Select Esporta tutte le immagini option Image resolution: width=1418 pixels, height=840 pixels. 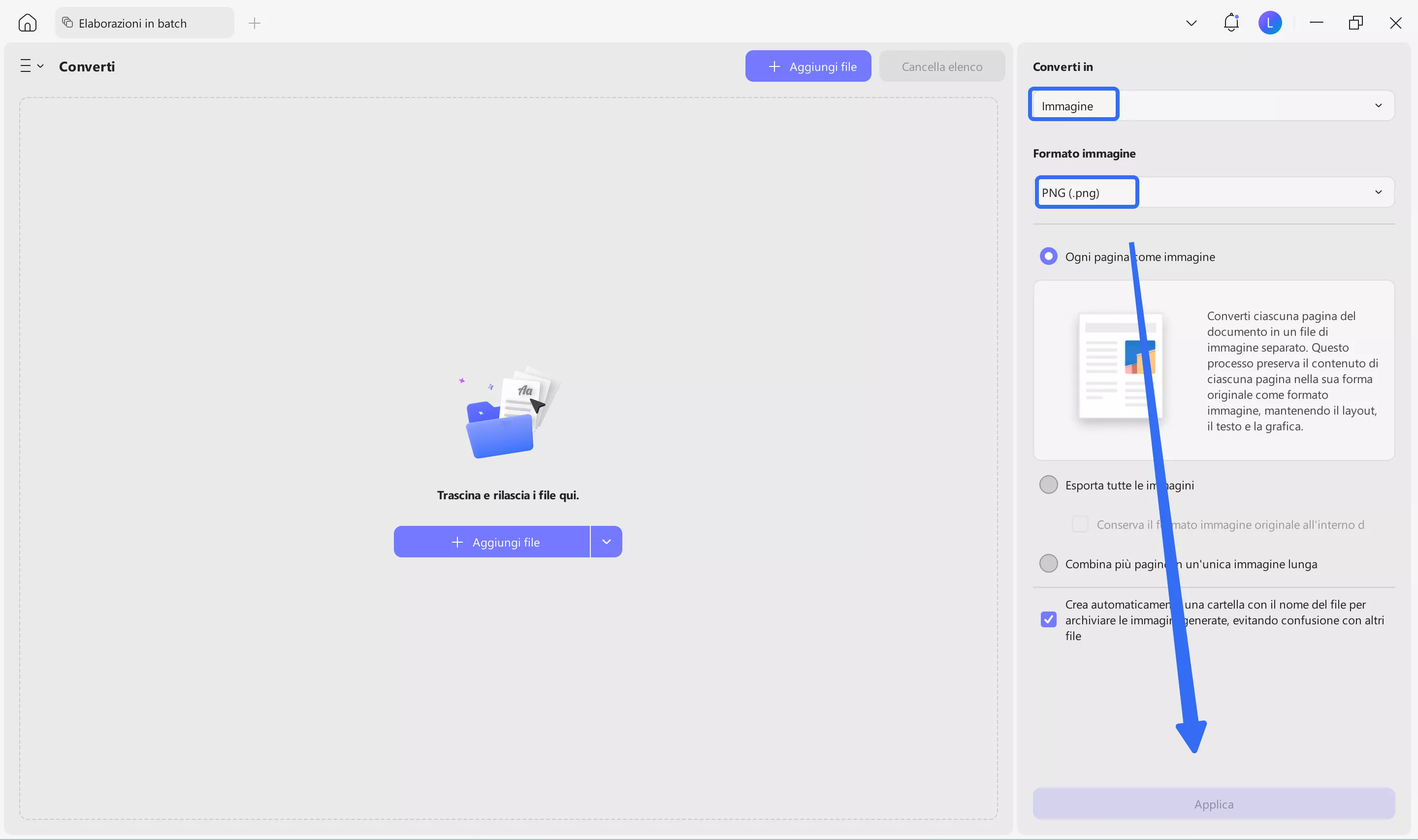click(1049, 485)
